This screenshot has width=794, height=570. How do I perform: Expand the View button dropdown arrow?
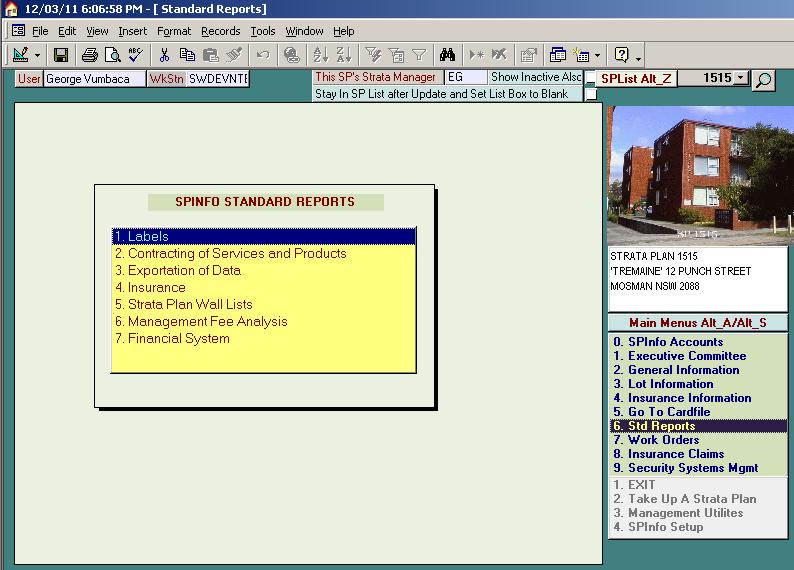point(38,55)
